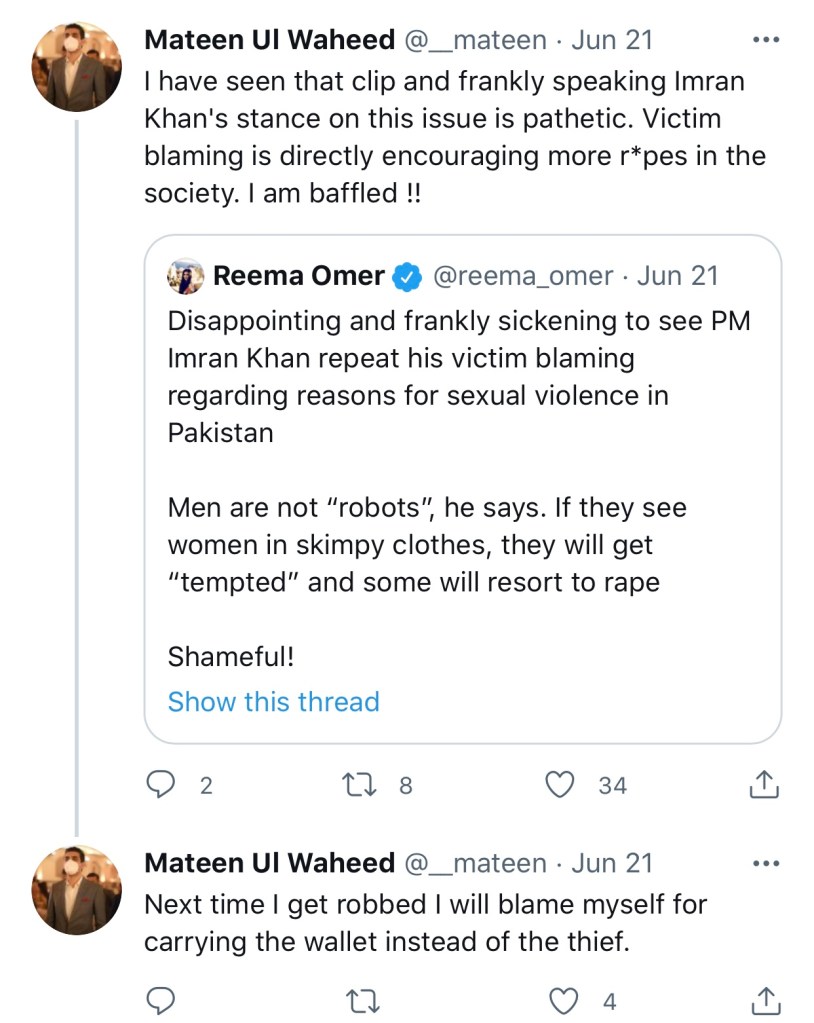Click the @__mateen handle on second tweet
This screenshot has height=1023, width=814.
pyautogui.click(x=475, y=862)
